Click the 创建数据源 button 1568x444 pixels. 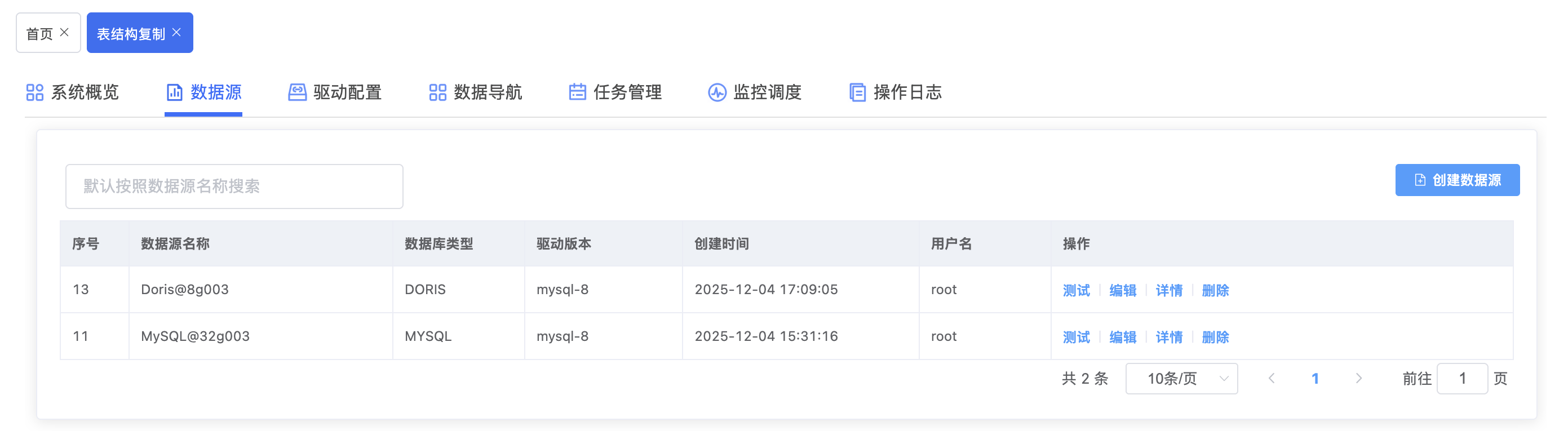click(1456, 180)
